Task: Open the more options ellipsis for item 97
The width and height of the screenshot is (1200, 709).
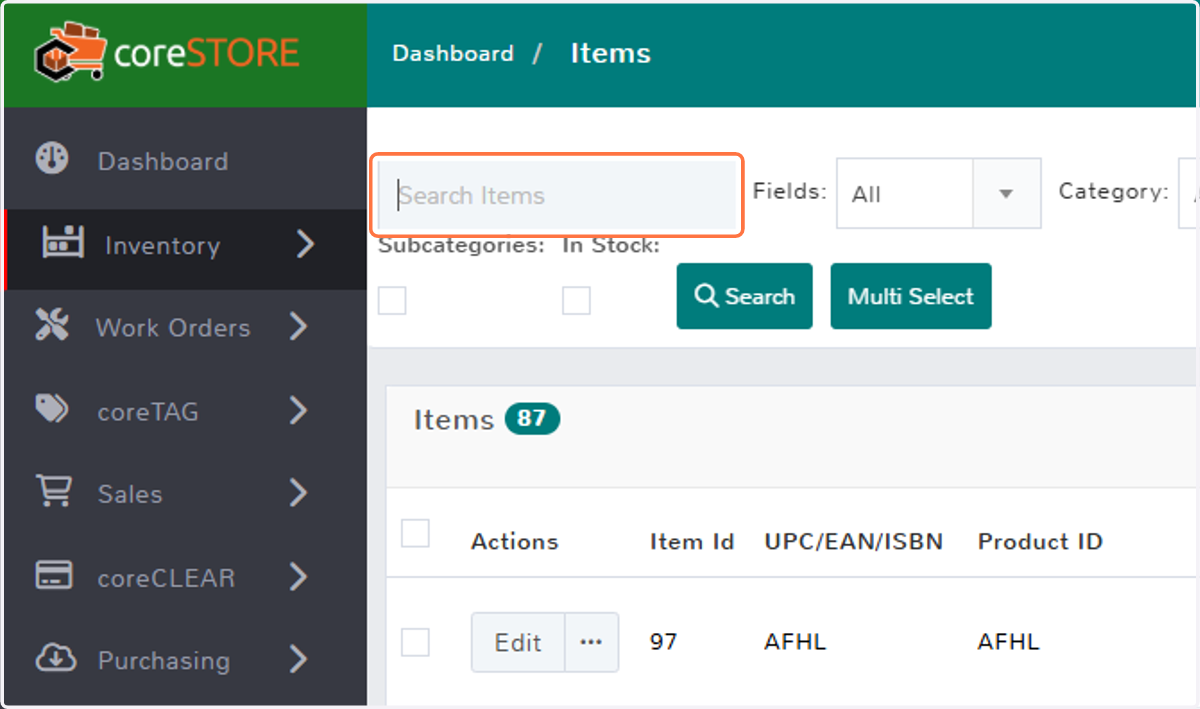Action: point(592,642)
